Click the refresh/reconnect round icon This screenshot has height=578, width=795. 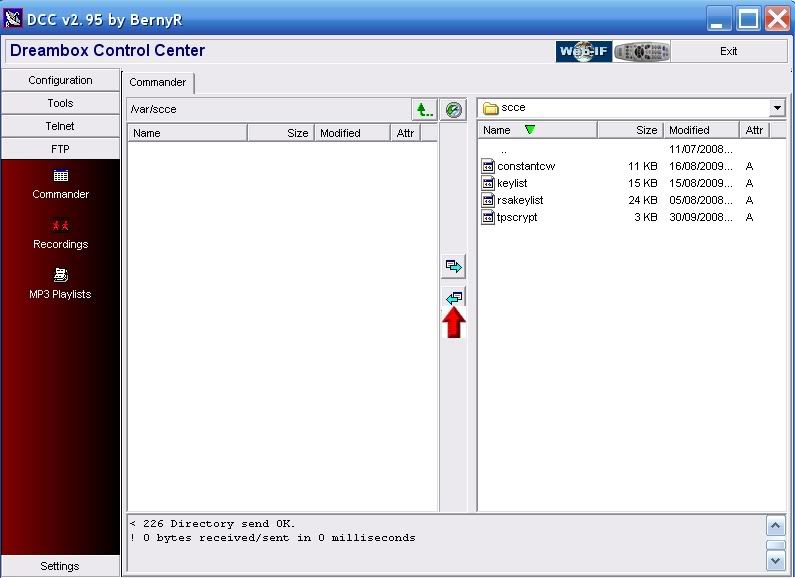pos(453,110)
